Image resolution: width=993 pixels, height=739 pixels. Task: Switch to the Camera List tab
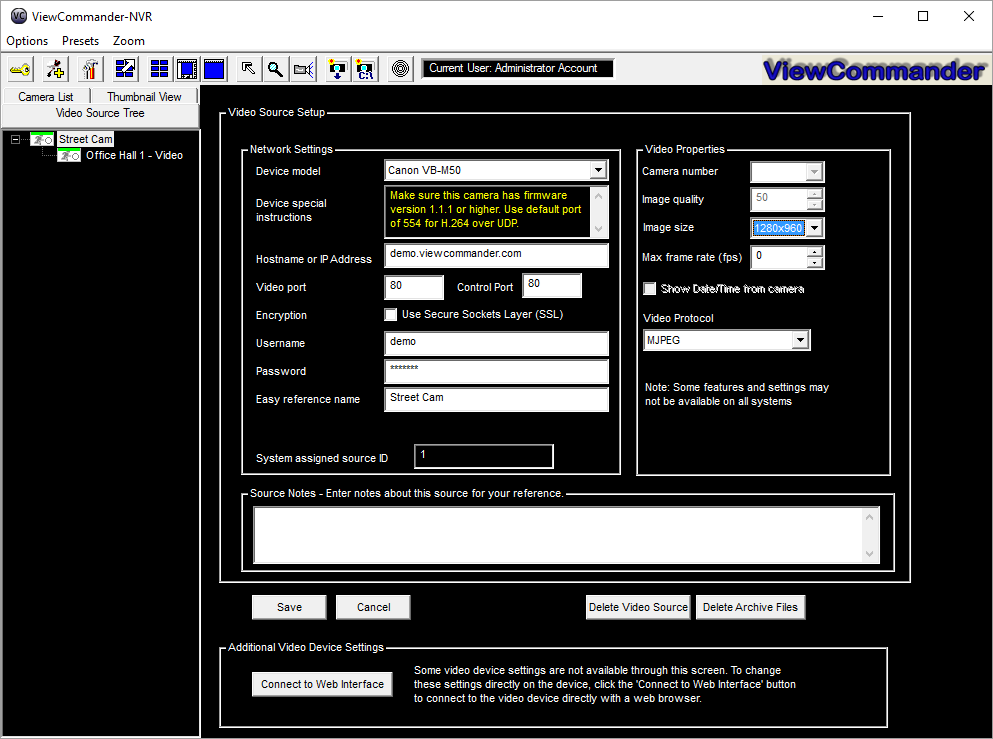(46, 96)
